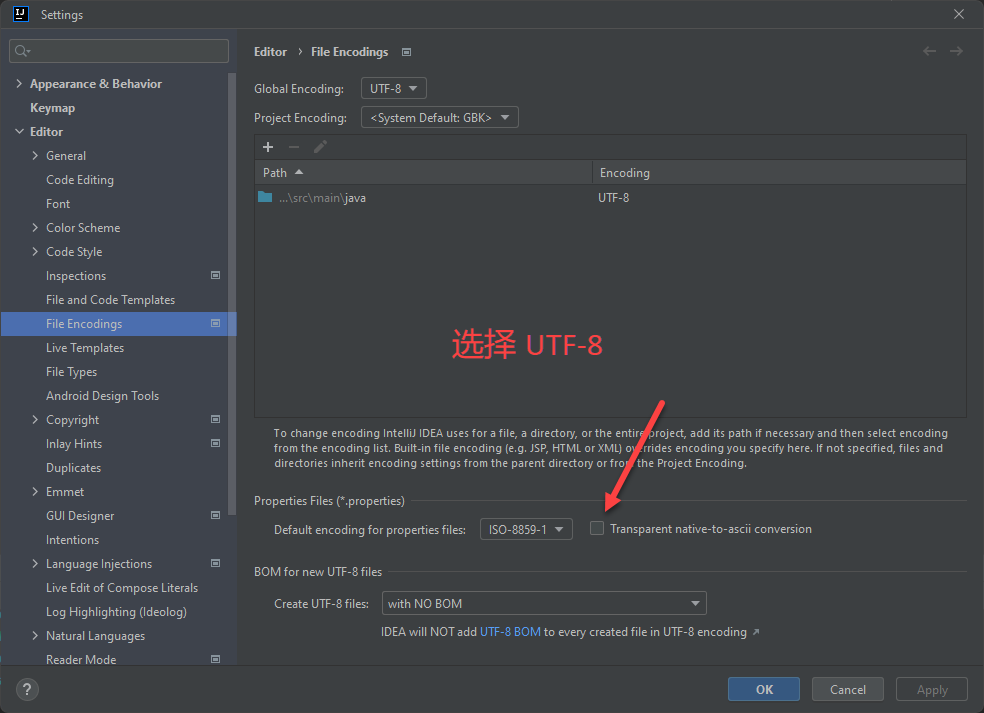Click the Encoding column header
984x713 pixels.
tap(779, 172)
